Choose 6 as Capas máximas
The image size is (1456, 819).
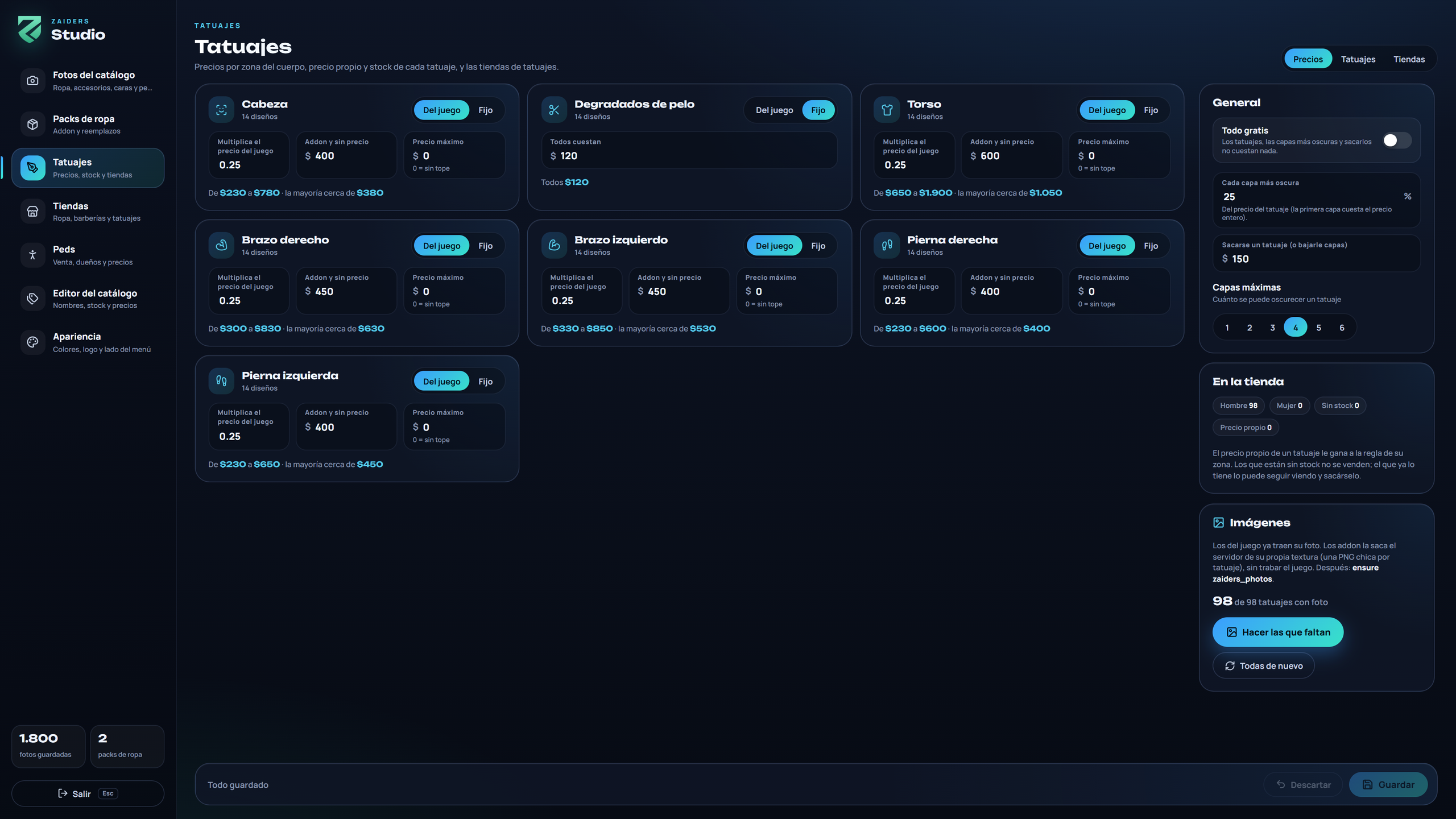[1342, 328]
